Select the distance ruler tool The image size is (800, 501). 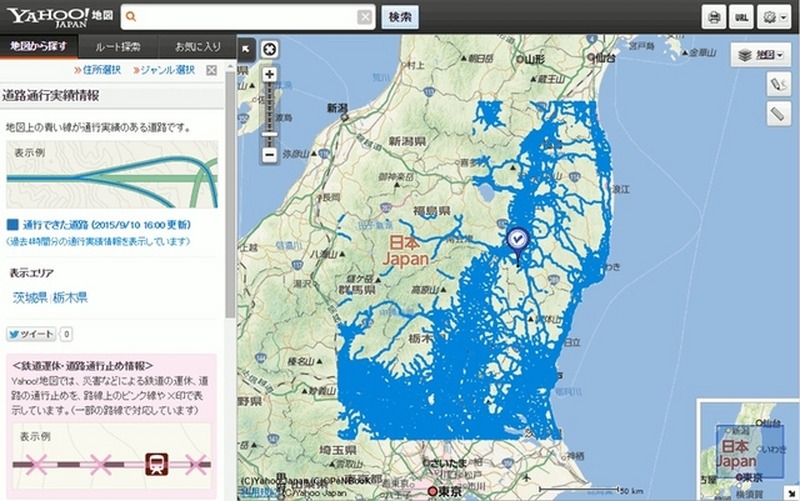(775, 114)
